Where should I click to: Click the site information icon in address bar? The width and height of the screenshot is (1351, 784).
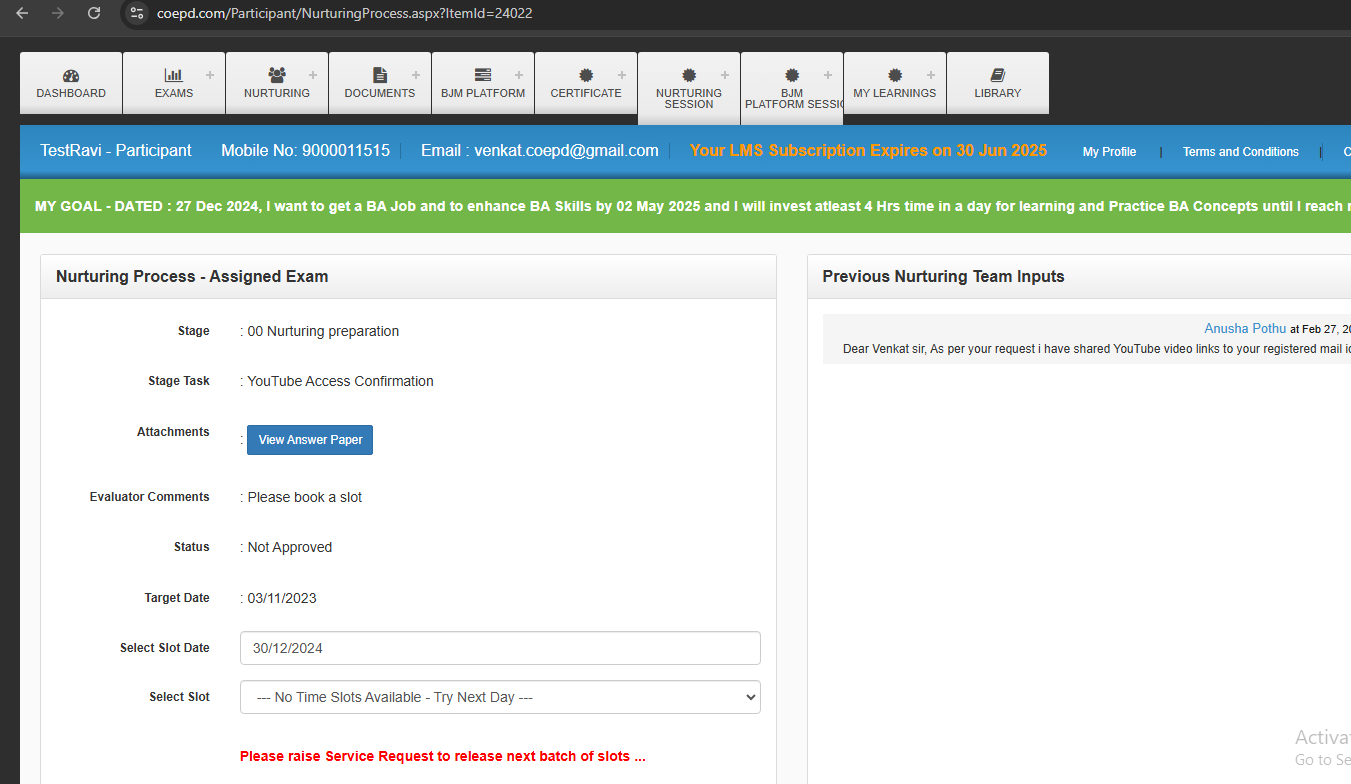(x=138, y=13)
